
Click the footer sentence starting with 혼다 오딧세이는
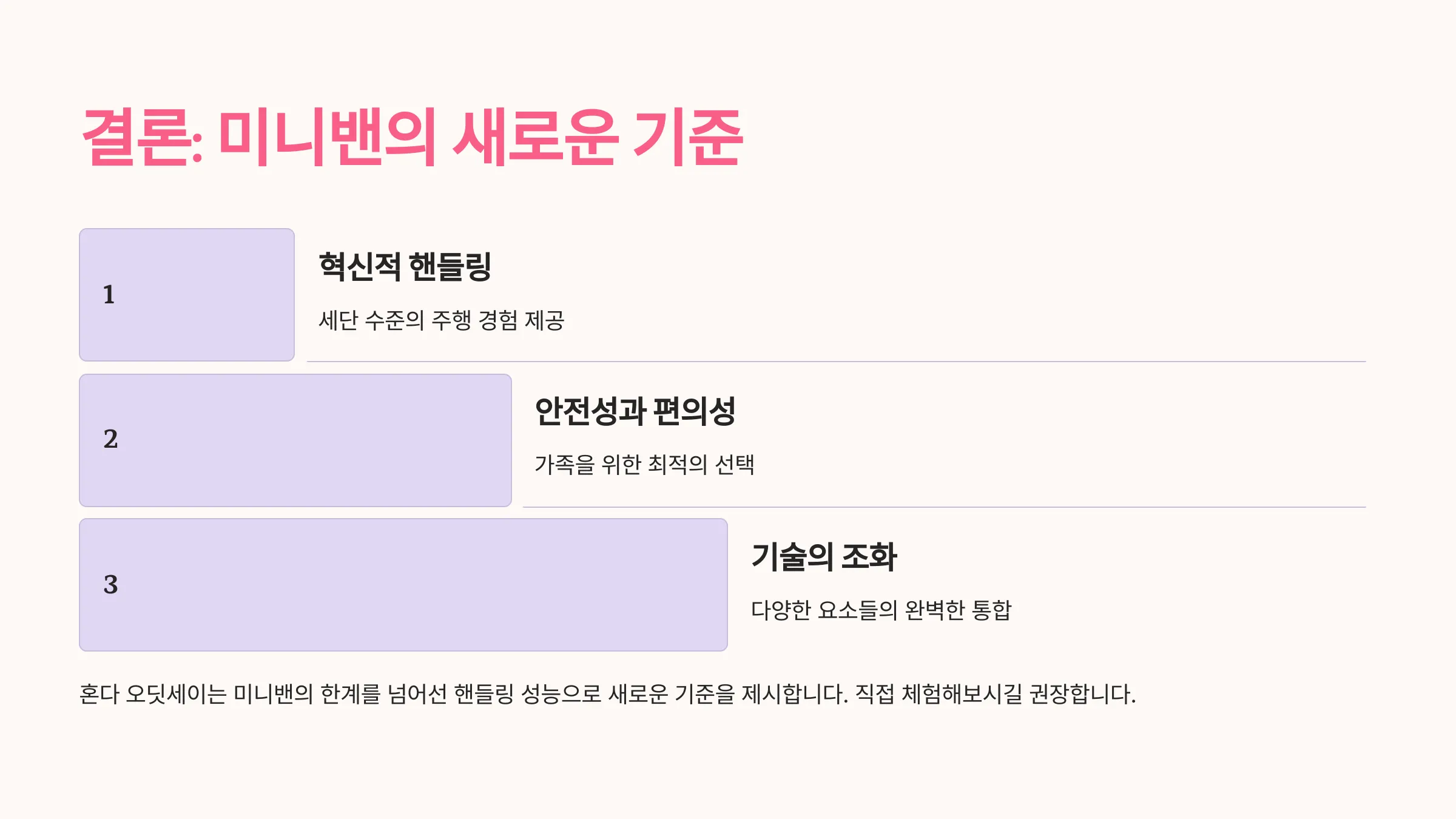click(608, 694)
